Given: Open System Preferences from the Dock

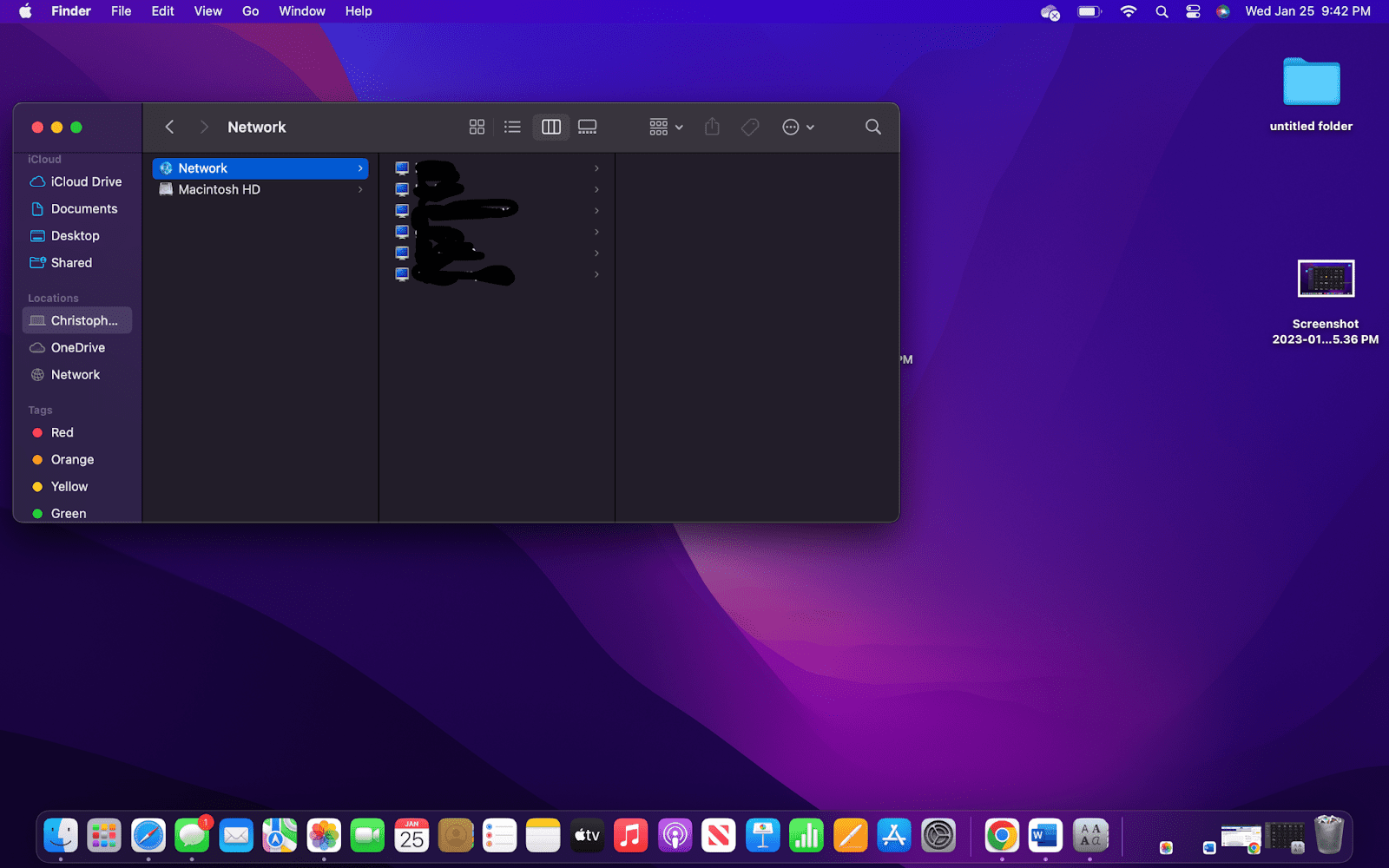Looking at the screenshot, I should [938, 836].
